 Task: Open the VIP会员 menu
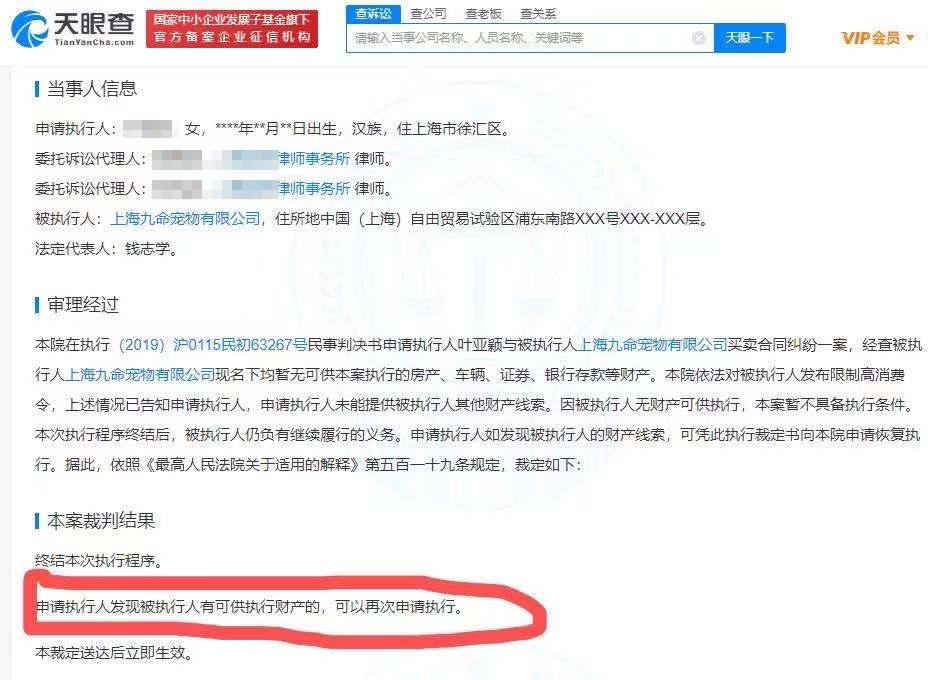coord(871,38)
